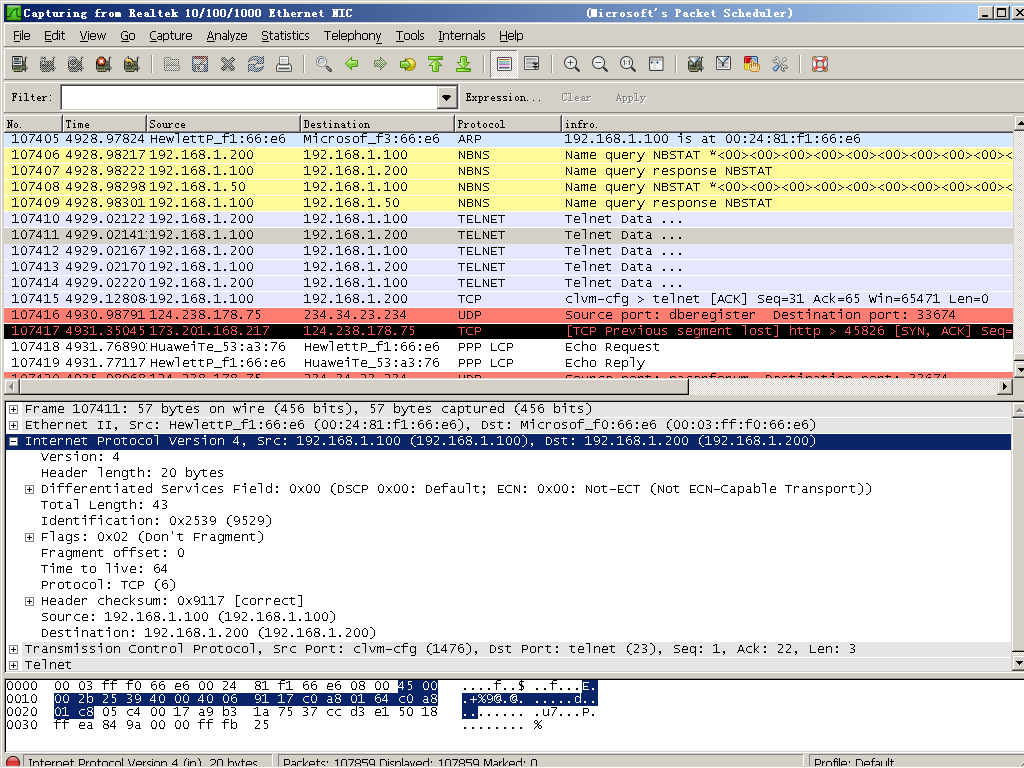Viewport: 1024px width, 768px height.
Task: Go back in packet history
Action: tap(352, 64)
